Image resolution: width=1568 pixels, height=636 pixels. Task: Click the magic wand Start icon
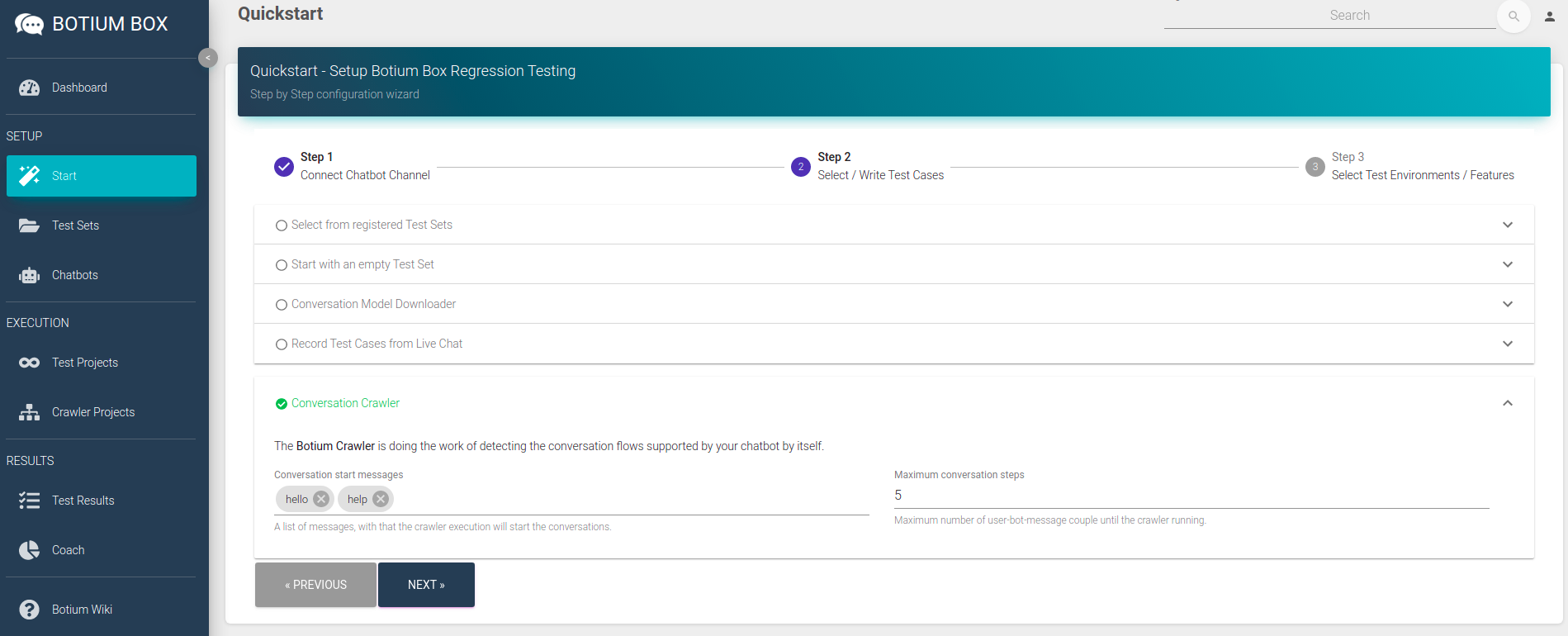(30, 175)
